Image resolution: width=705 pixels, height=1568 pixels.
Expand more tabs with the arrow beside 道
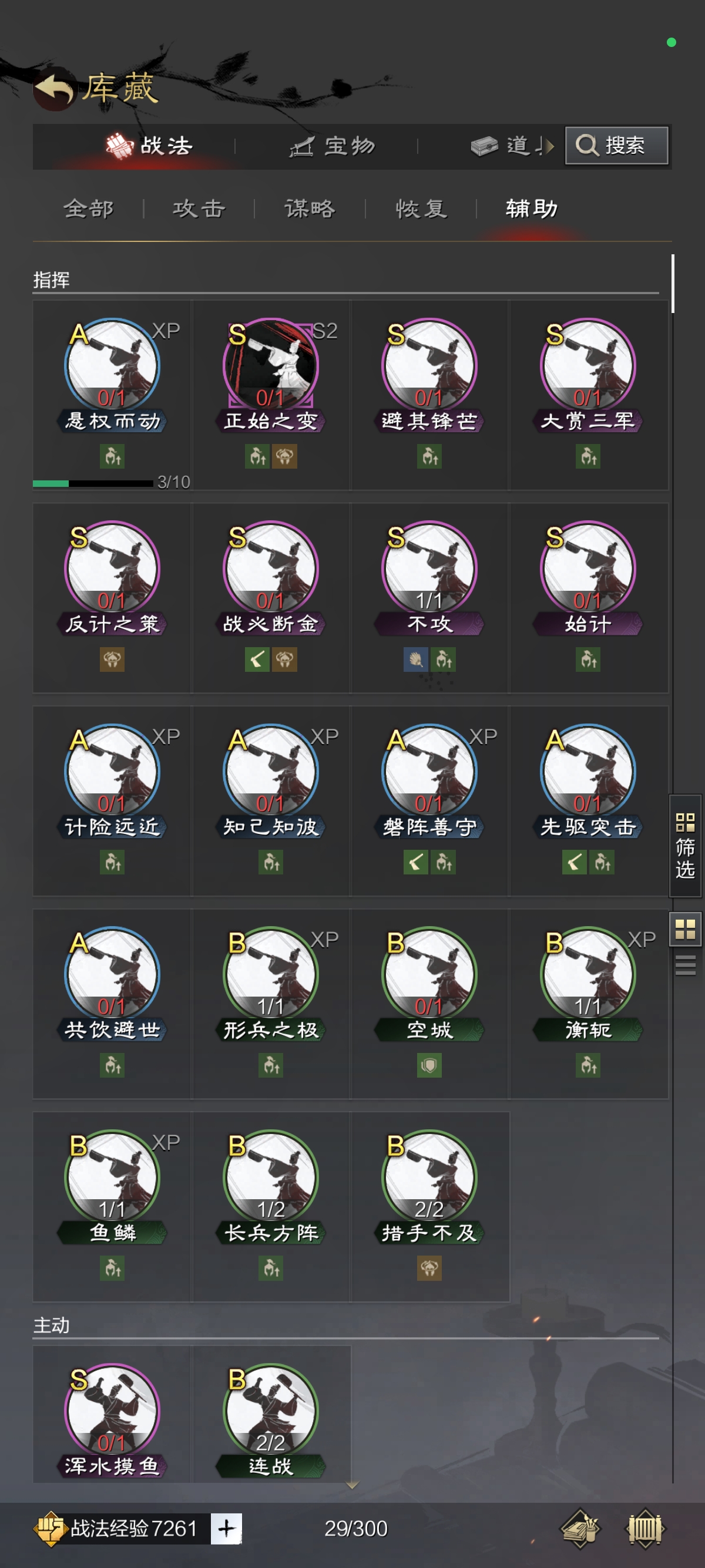click(x=549, y=146)
